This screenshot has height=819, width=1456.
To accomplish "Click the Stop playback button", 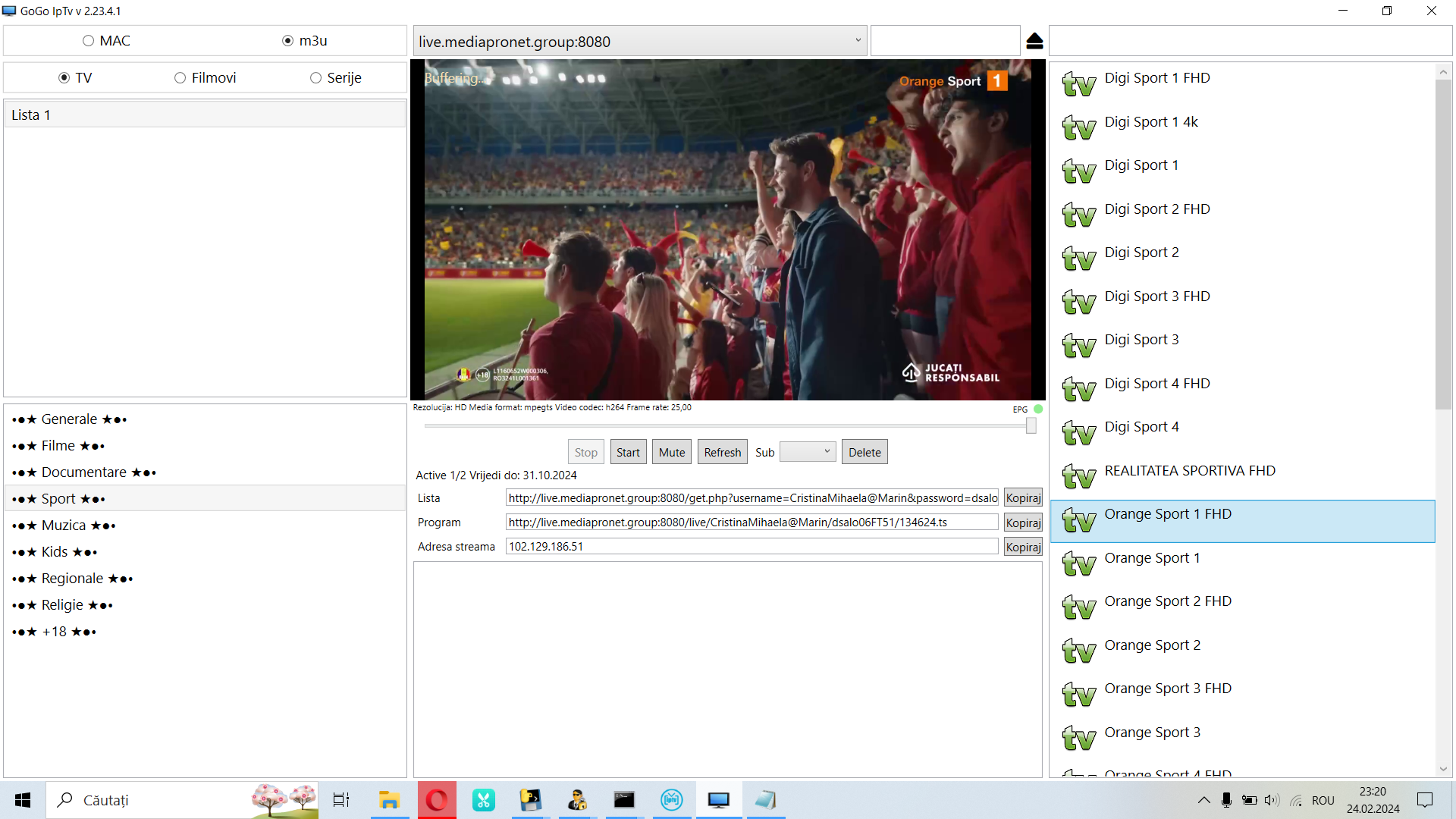I will [586, 452].
